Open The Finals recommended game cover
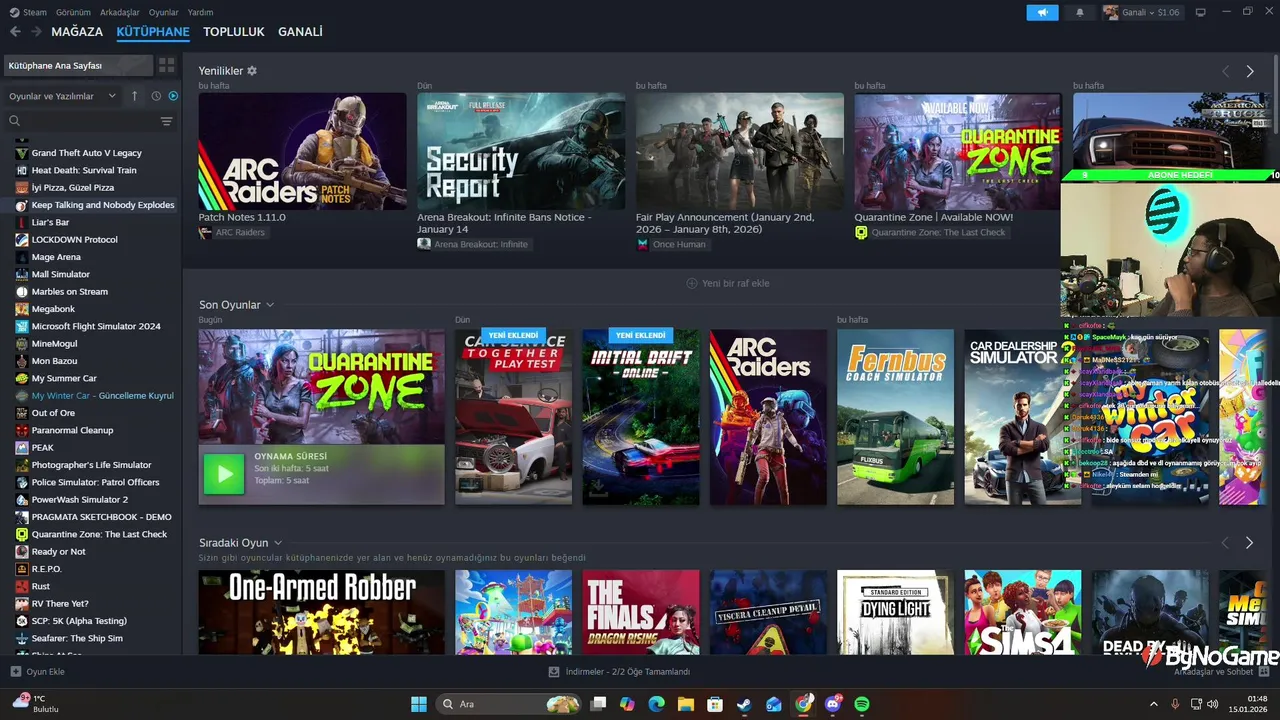Image resolution: width=1280 pixels, height=720 pixels. [641, 612]
